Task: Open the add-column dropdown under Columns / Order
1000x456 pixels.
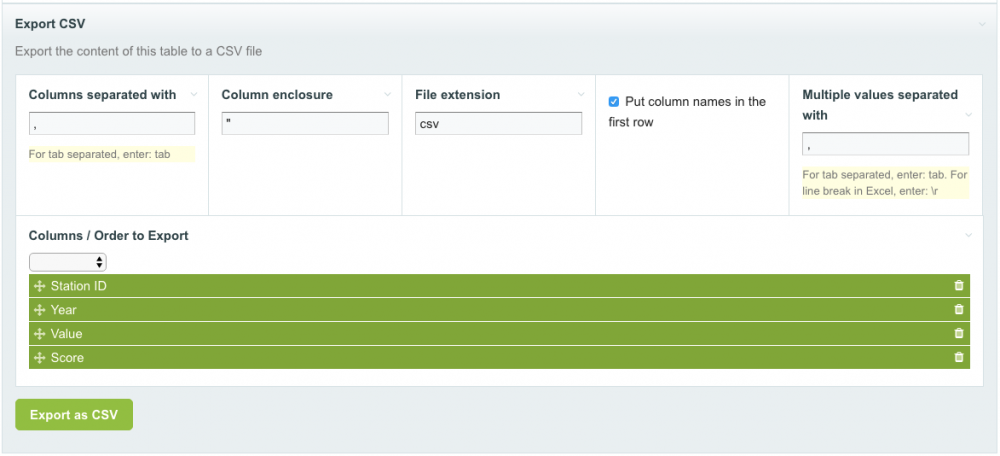Action: tap(68, 262)
